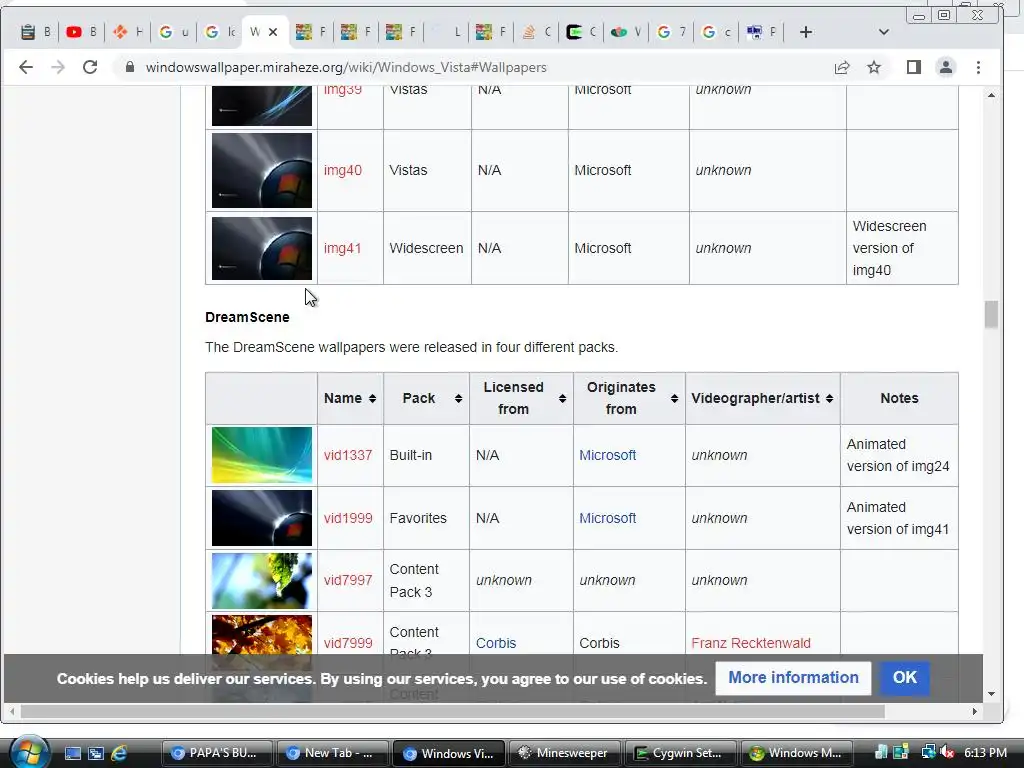Open a new browser tab

806,32
